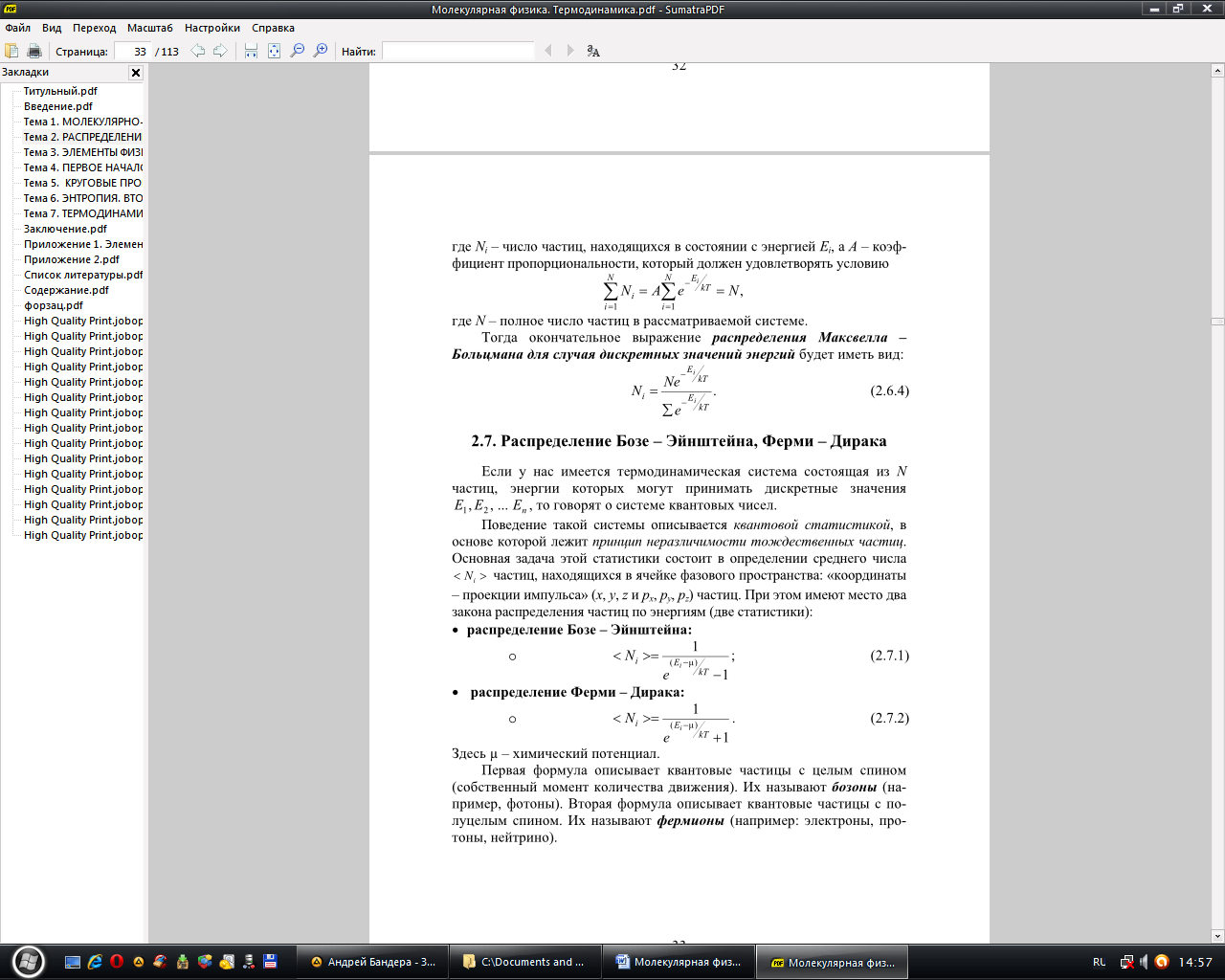Open bookmark Список литературы.pdf
The image size is (1225, 980).
82,275
